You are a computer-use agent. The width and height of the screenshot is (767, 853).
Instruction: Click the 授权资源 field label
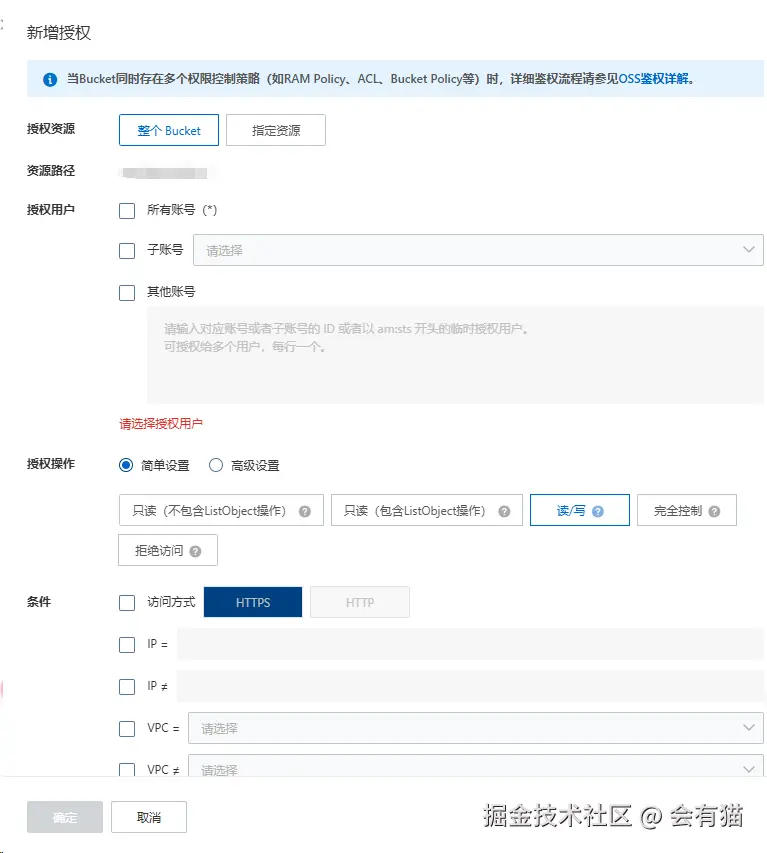click(x=51, y=129)
